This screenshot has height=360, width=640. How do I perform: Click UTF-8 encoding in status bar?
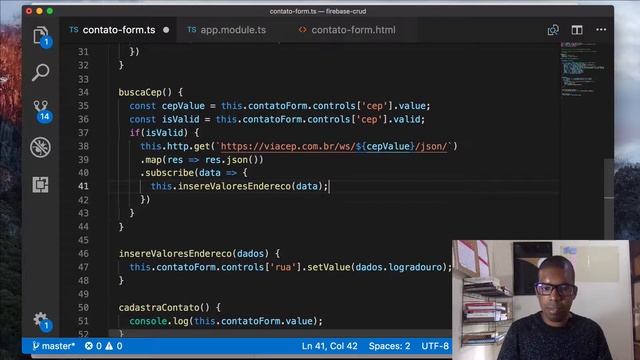(x=435, y=346)
